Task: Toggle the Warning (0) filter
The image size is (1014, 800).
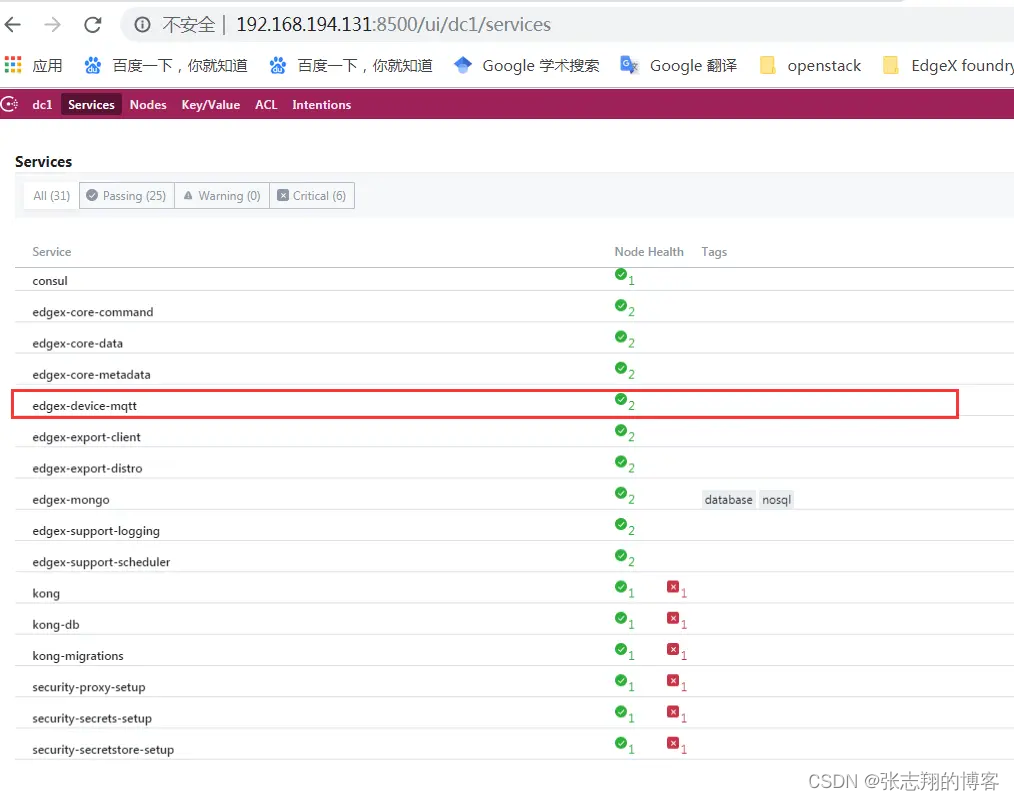Action: click(x=221, y=195)
